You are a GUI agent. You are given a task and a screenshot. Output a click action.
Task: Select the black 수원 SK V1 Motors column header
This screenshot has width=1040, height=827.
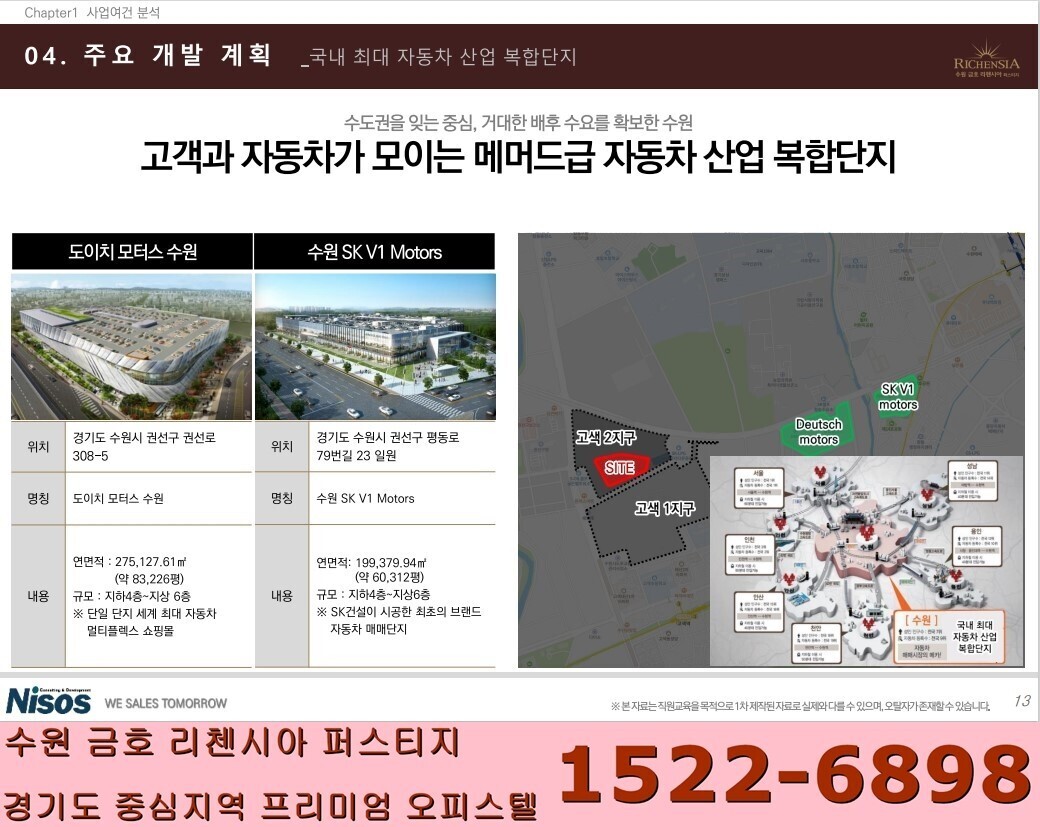375,251
